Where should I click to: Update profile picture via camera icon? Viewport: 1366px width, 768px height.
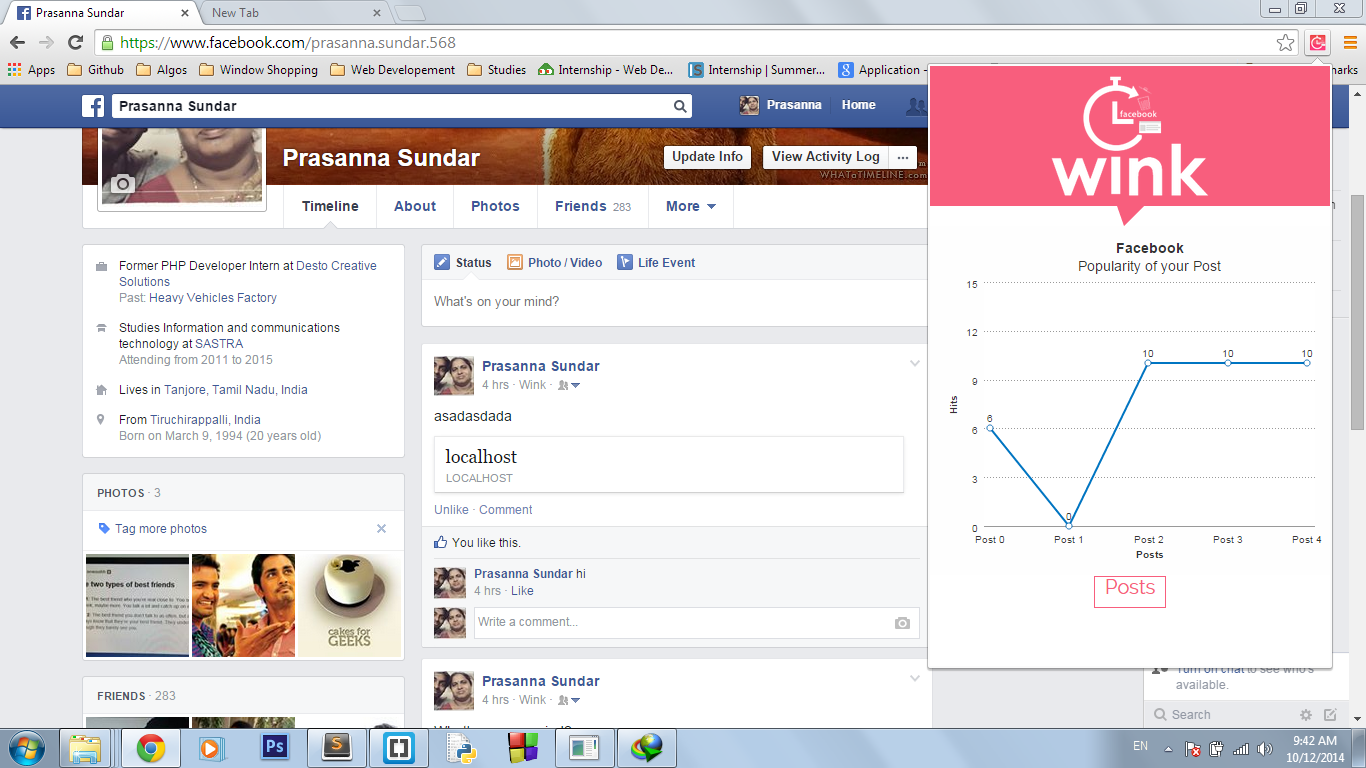coord(123,183)
